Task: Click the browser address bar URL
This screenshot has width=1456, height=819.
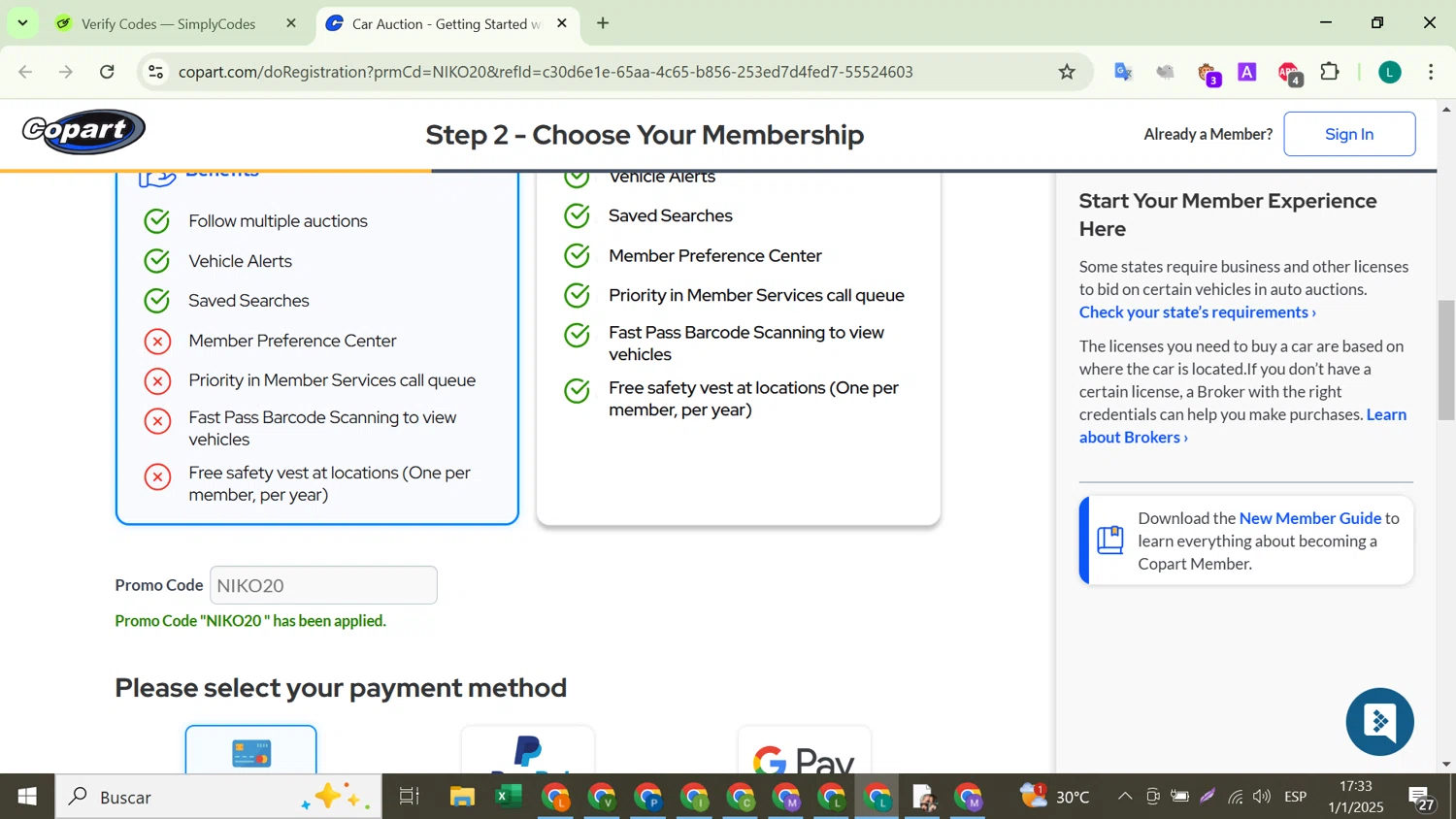Action: pyautogui.click(x=546, y=72)
